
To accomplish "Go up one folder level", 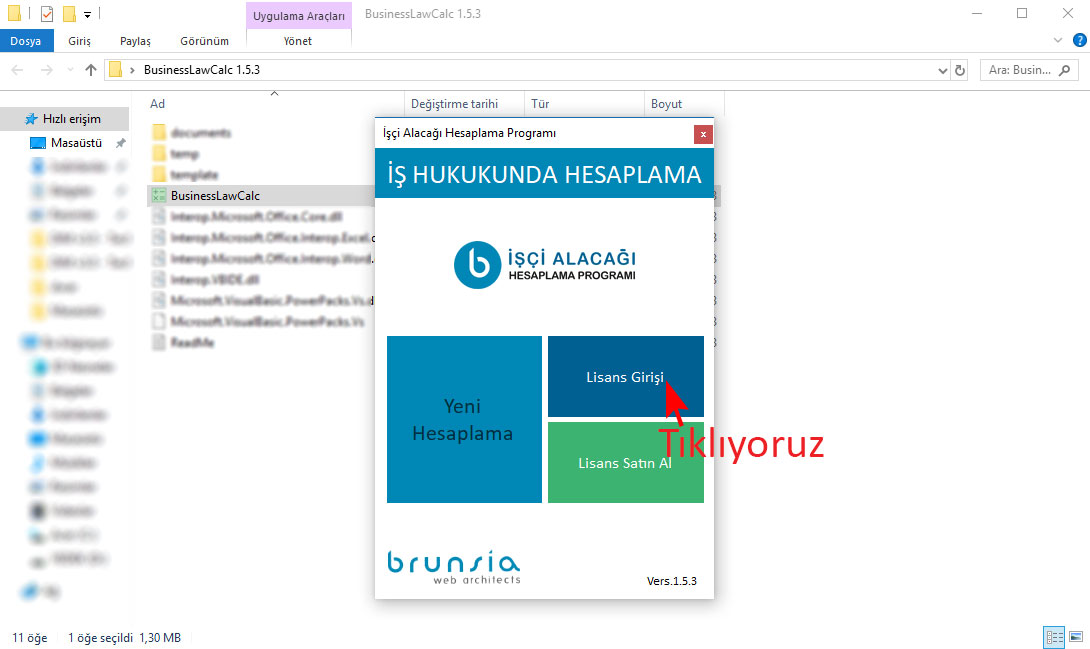I will coord(90,69).
